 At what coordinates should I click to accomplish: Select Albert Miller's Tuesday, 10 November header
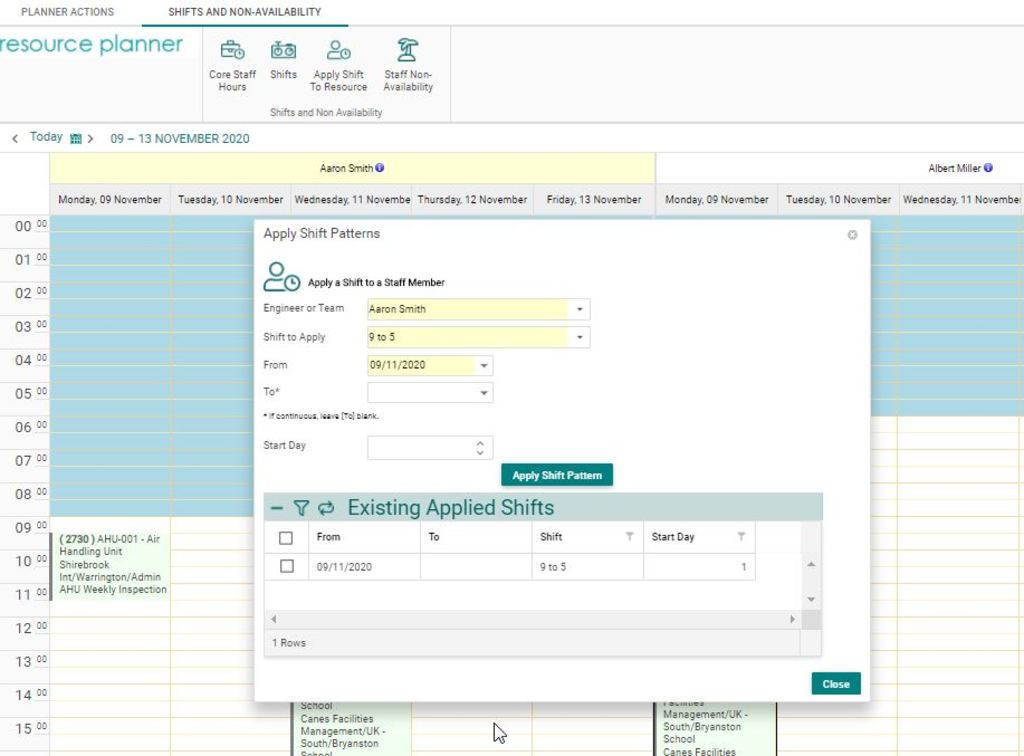(x=839, y=200)
